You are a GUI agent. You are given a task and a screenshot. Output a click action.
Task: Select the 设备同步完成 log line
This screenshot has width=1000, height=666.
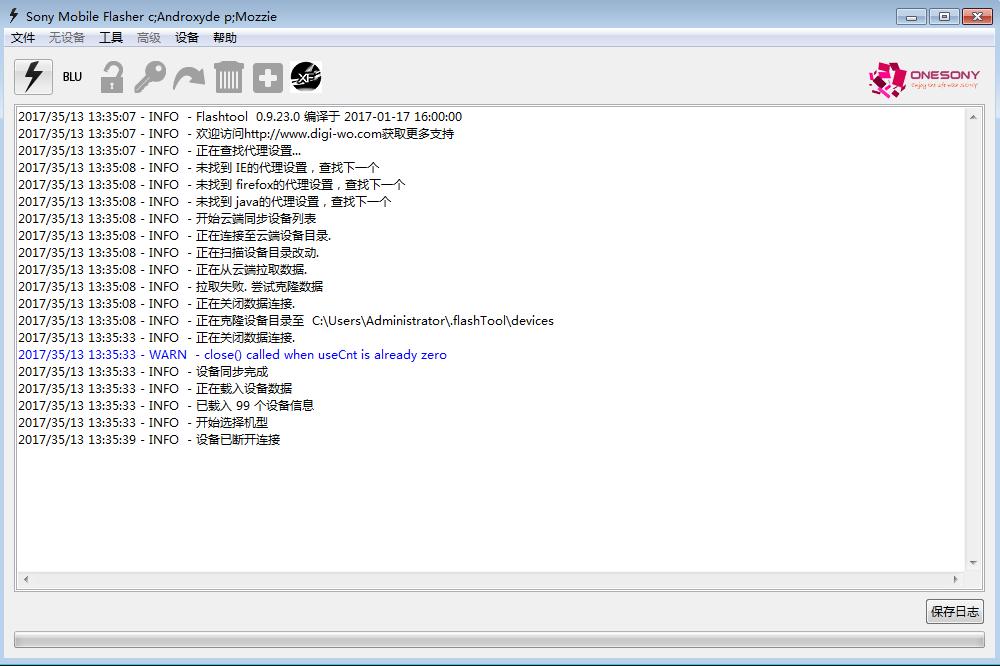(x=143, y=371)
